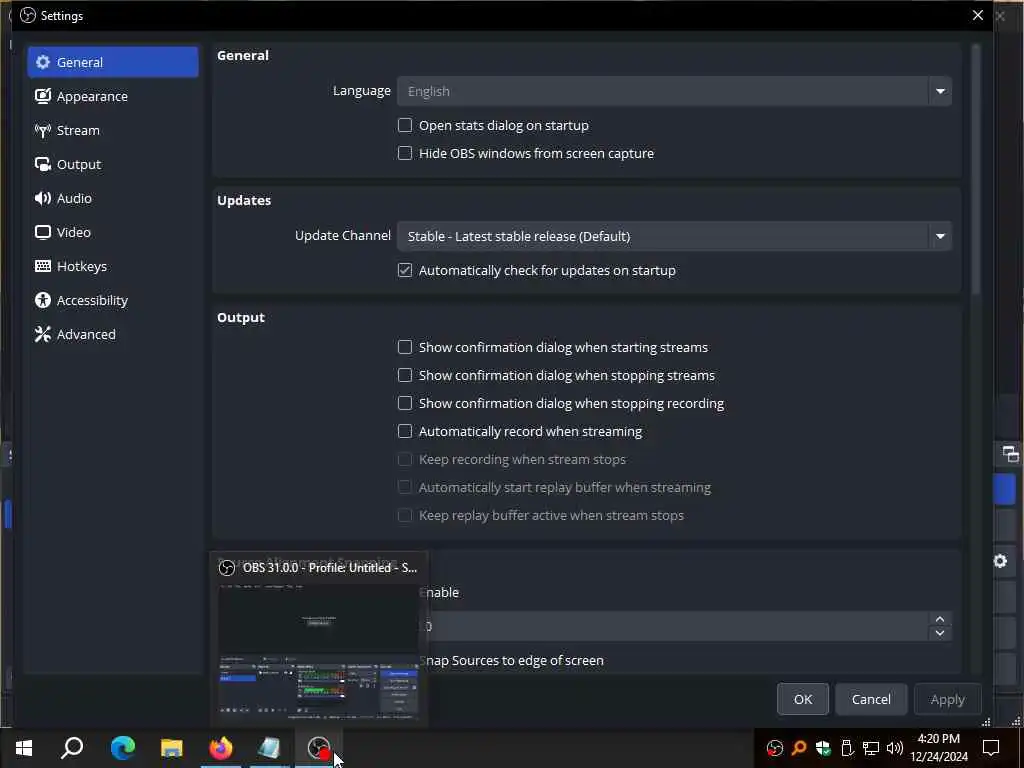Increase the snap sensitivity spinbox value
Screen dimensions: 1024x768
pos(940,618)
